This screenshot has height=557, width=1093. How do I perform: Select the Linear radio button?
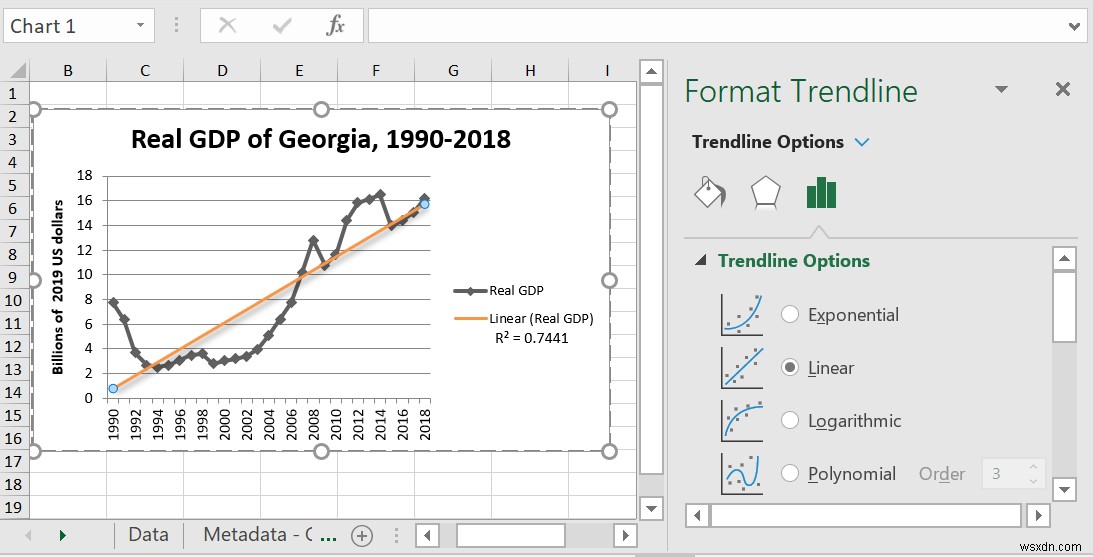click(790, 367)
